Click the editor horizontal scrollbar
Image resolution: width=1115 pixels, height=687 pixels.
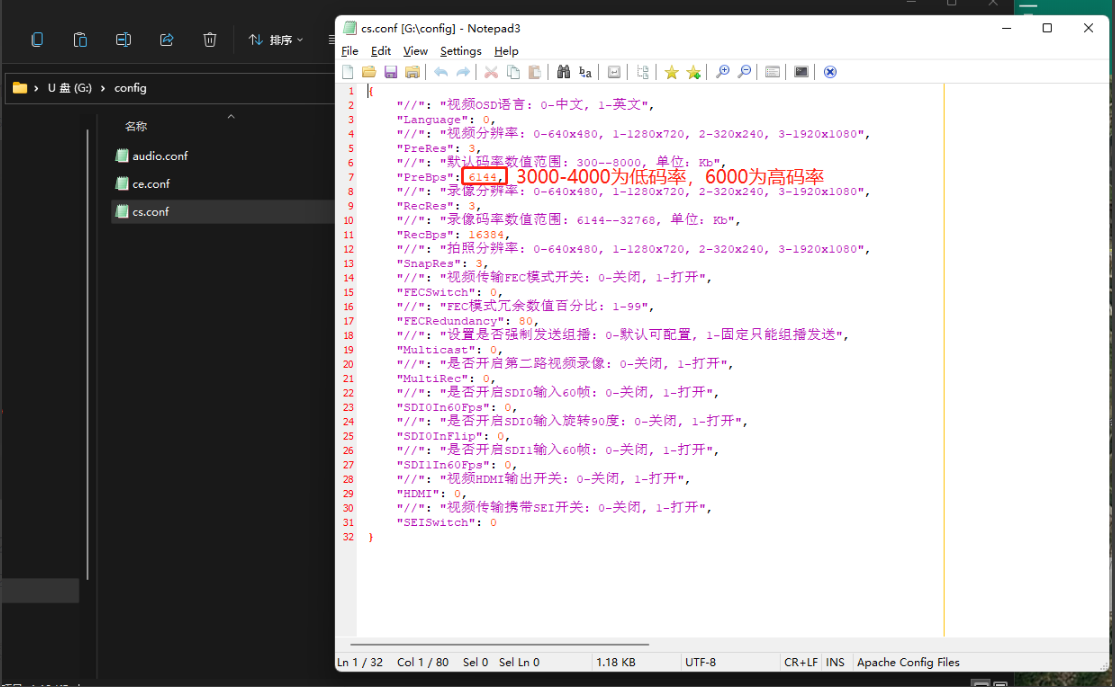tap(499, 644)
